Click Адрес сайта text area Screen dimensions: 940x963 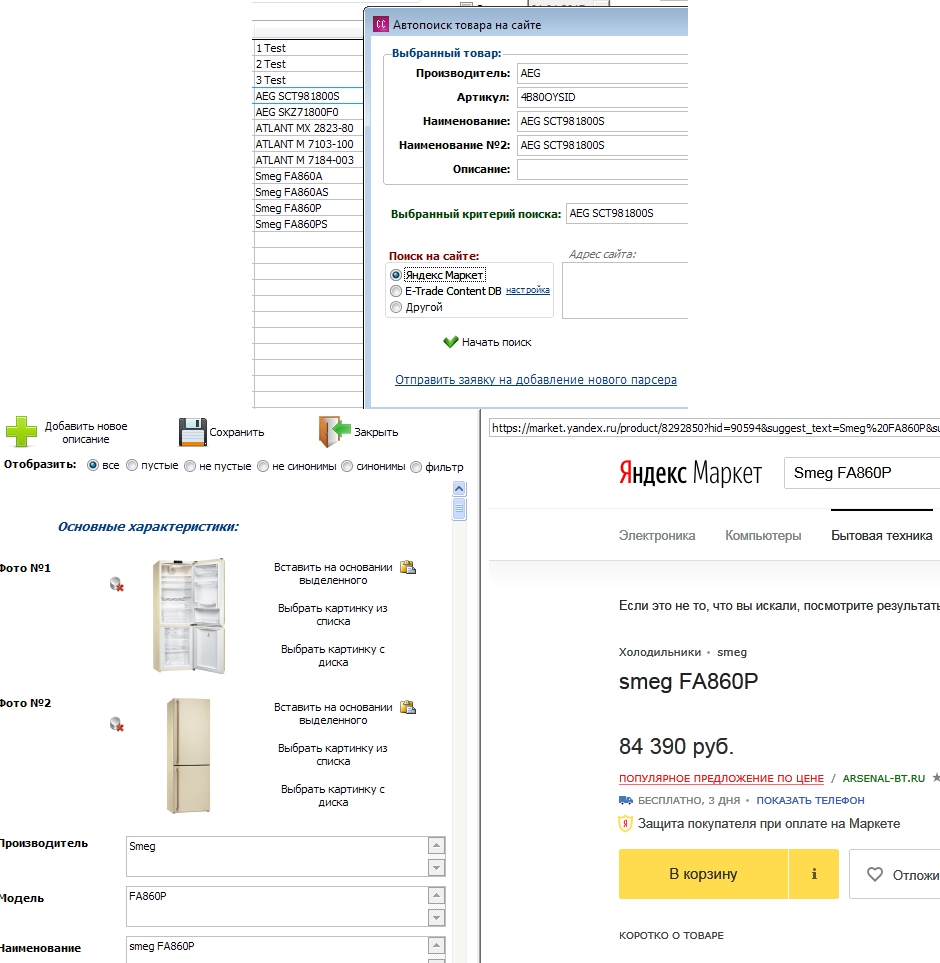point(625,290)
